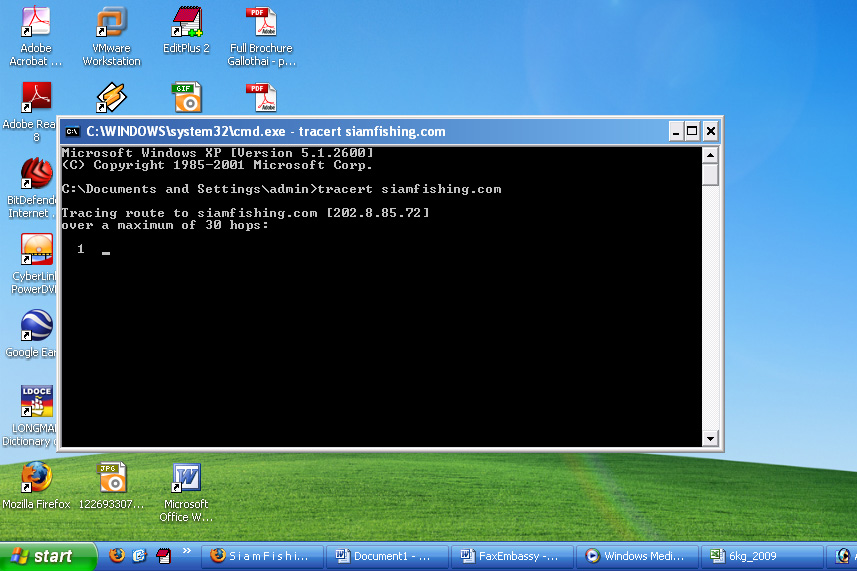Open the EditPlus 2 desktop icon
The width and height of the screenshot is (857, 571).
[x=186, y=30]
